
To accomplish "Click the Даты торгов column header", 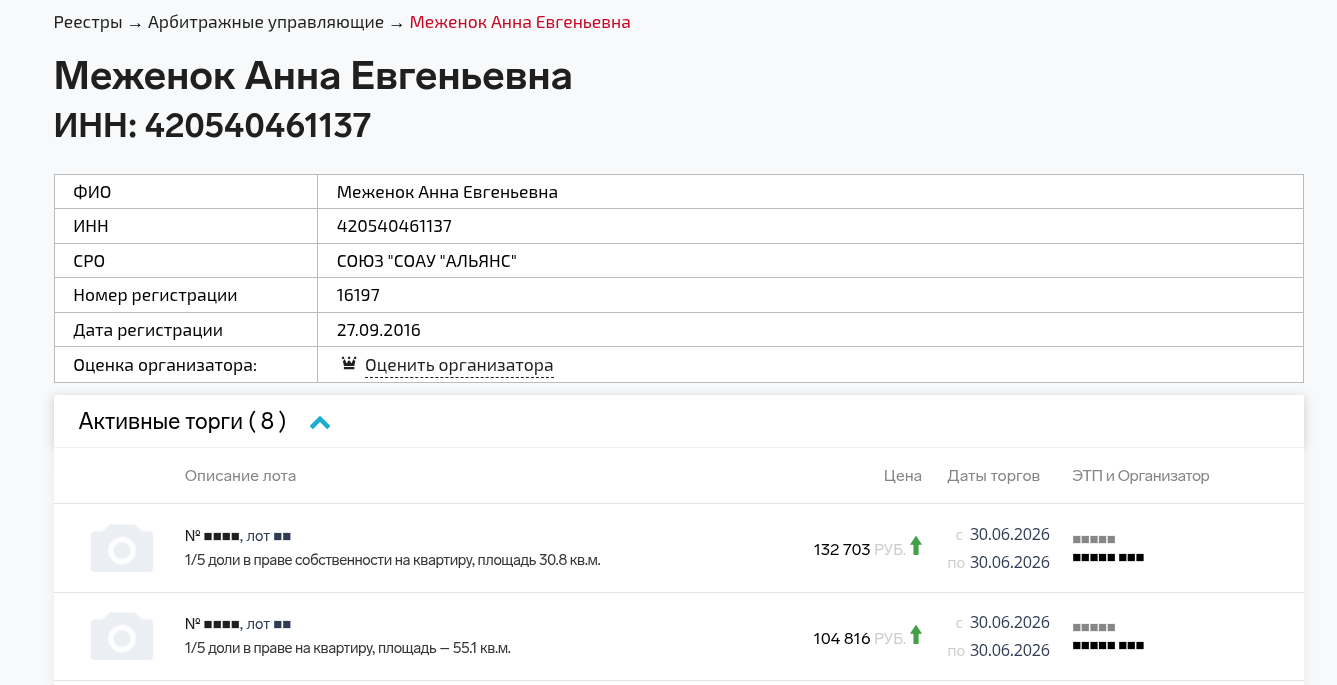I will coord(994,476).
